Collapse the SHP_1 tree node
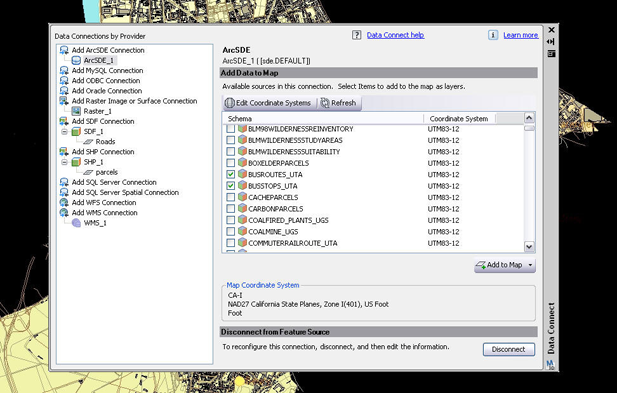Viewport: 617px width, 393px height. pos(65,162)
